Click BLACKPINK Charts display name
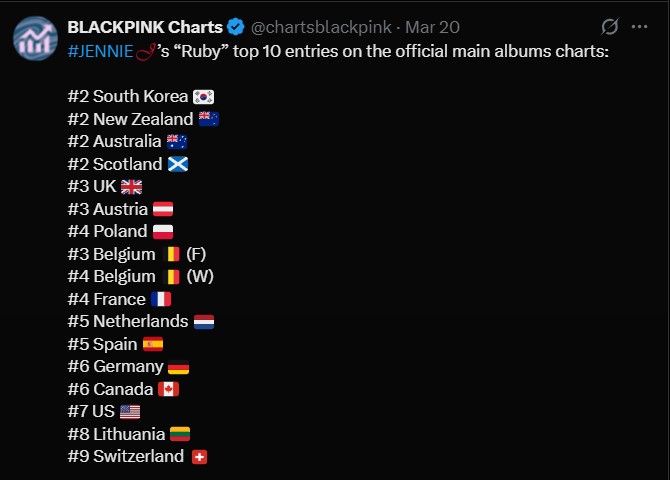This screenshot has width=670, height=480. point(145,27)
